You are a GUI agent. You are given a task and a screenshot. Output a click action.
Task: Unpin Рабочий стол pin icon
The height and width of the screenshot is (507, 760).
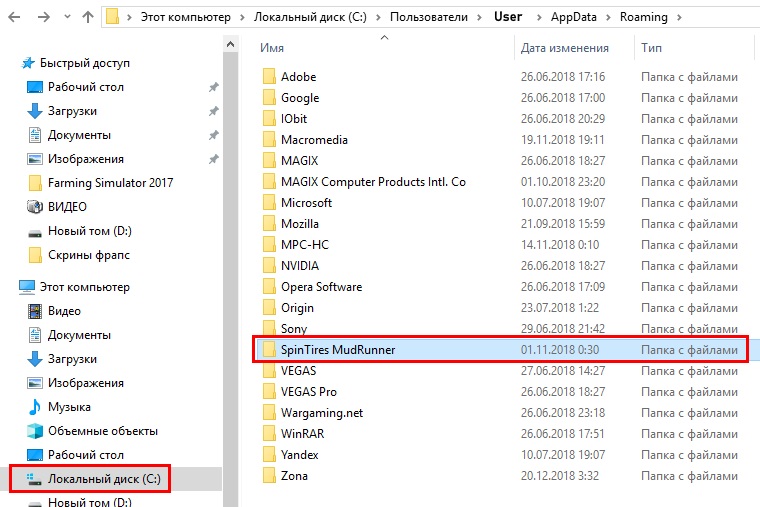click(214, 87)
